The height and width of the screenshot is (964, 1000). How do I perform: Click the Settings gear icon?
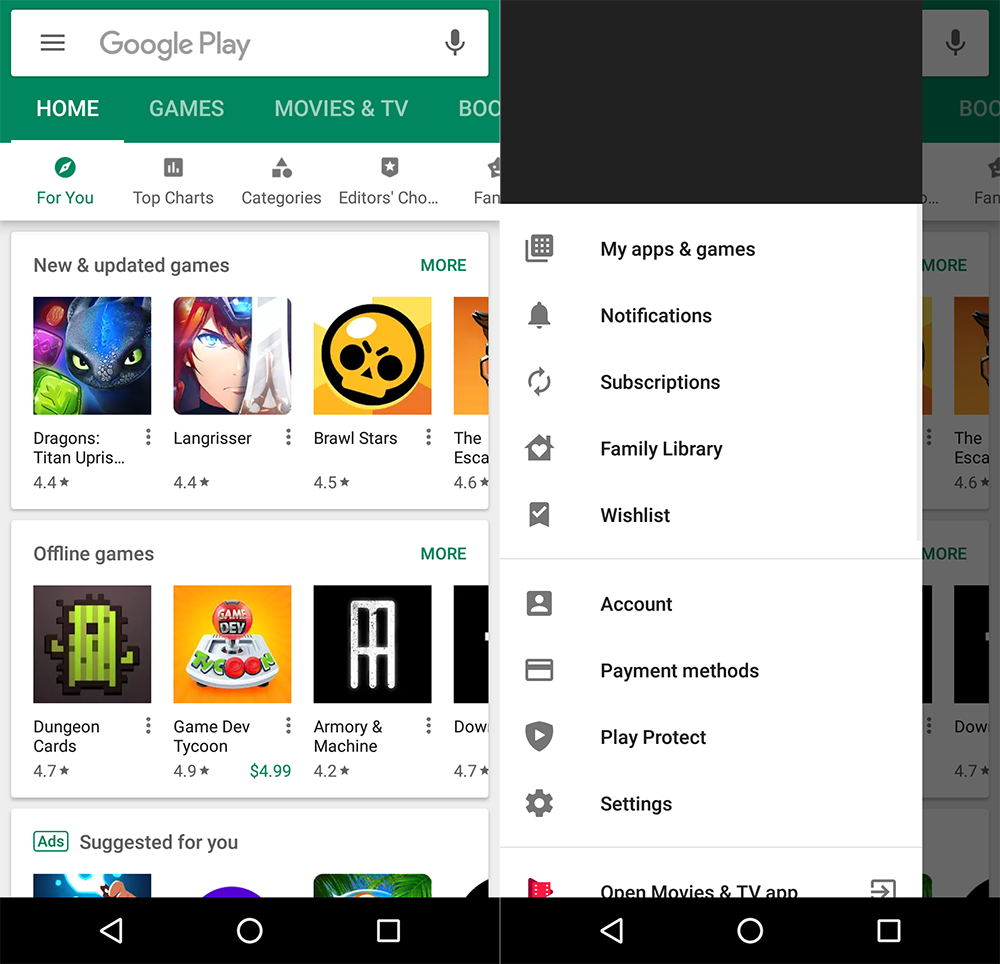[539, 803]
